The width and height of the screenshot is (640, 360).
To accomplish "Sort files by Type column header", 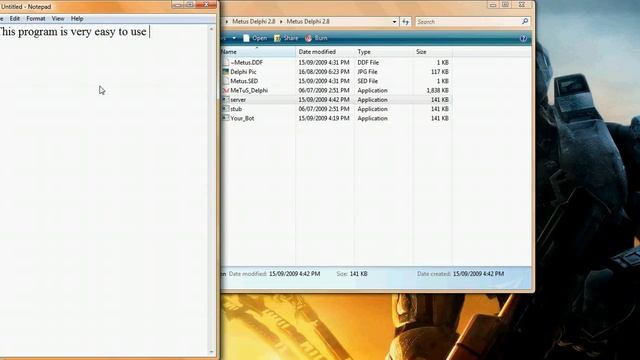I will coord(383,52).
